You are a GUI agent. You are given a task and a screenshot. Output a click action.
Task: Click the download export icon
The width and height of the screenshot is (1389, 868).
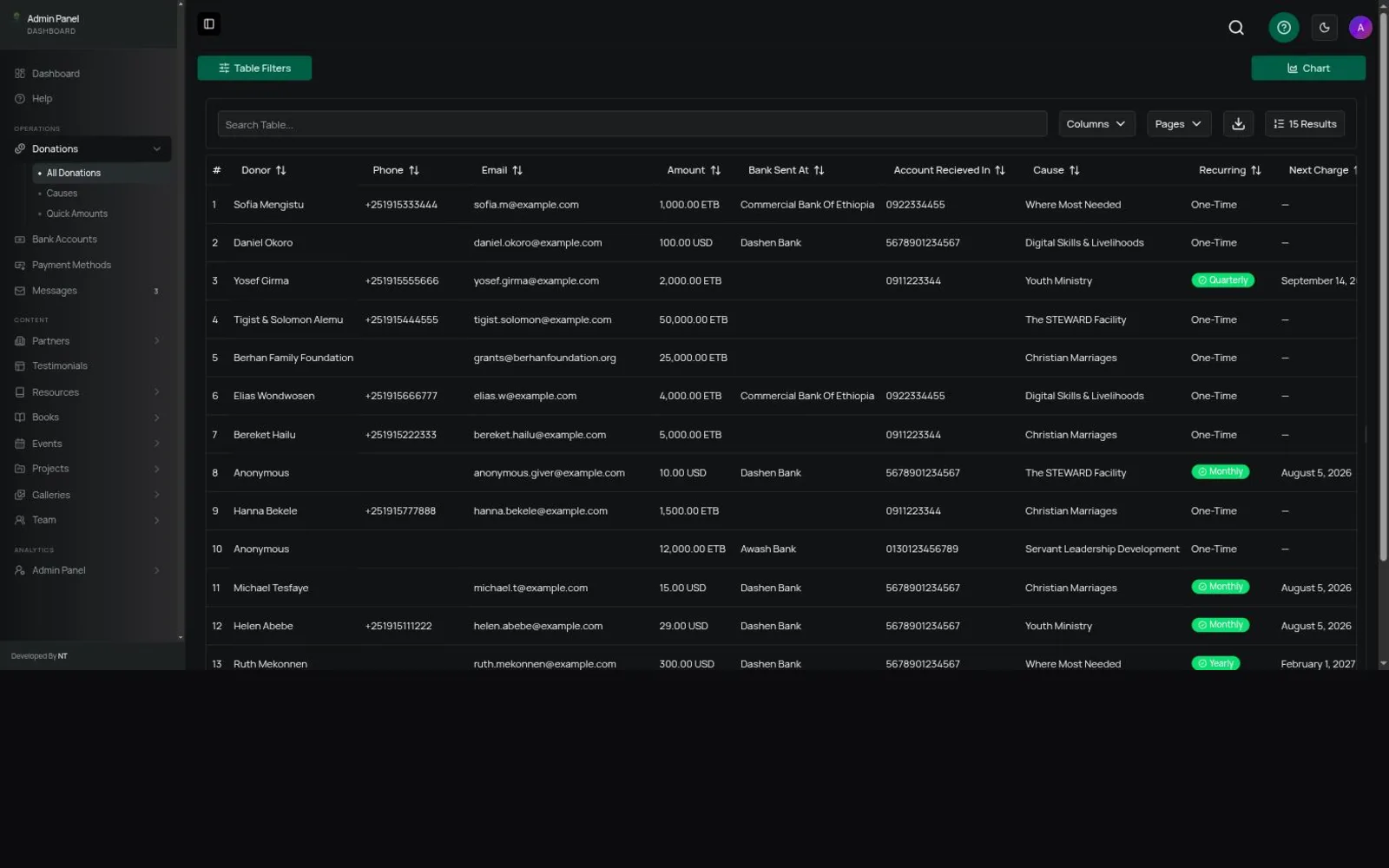tap(1238, 124)
